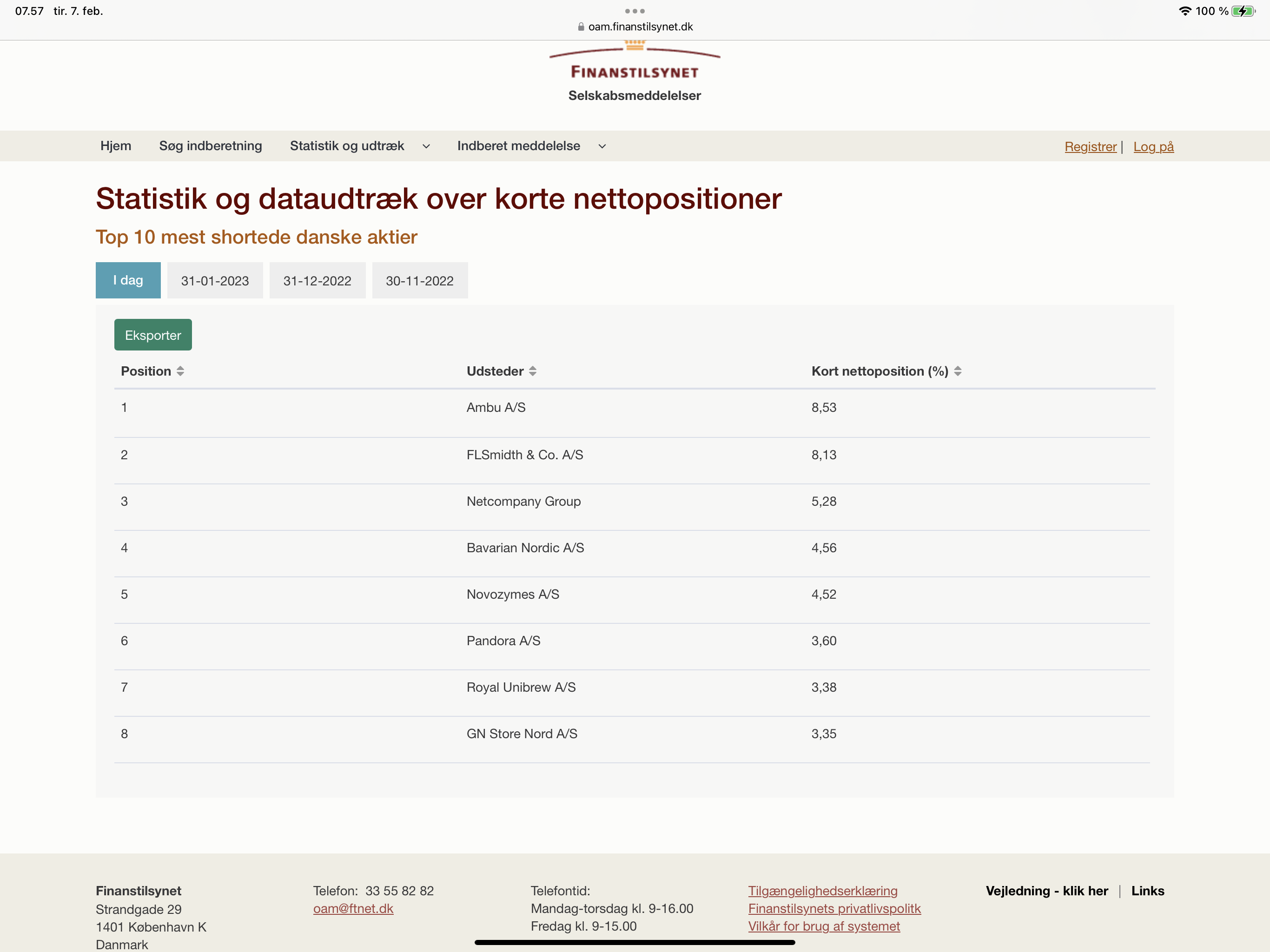Tap the three-dot multitasking icon at top
Viewport: 1270px width, 952px height.
635,11
